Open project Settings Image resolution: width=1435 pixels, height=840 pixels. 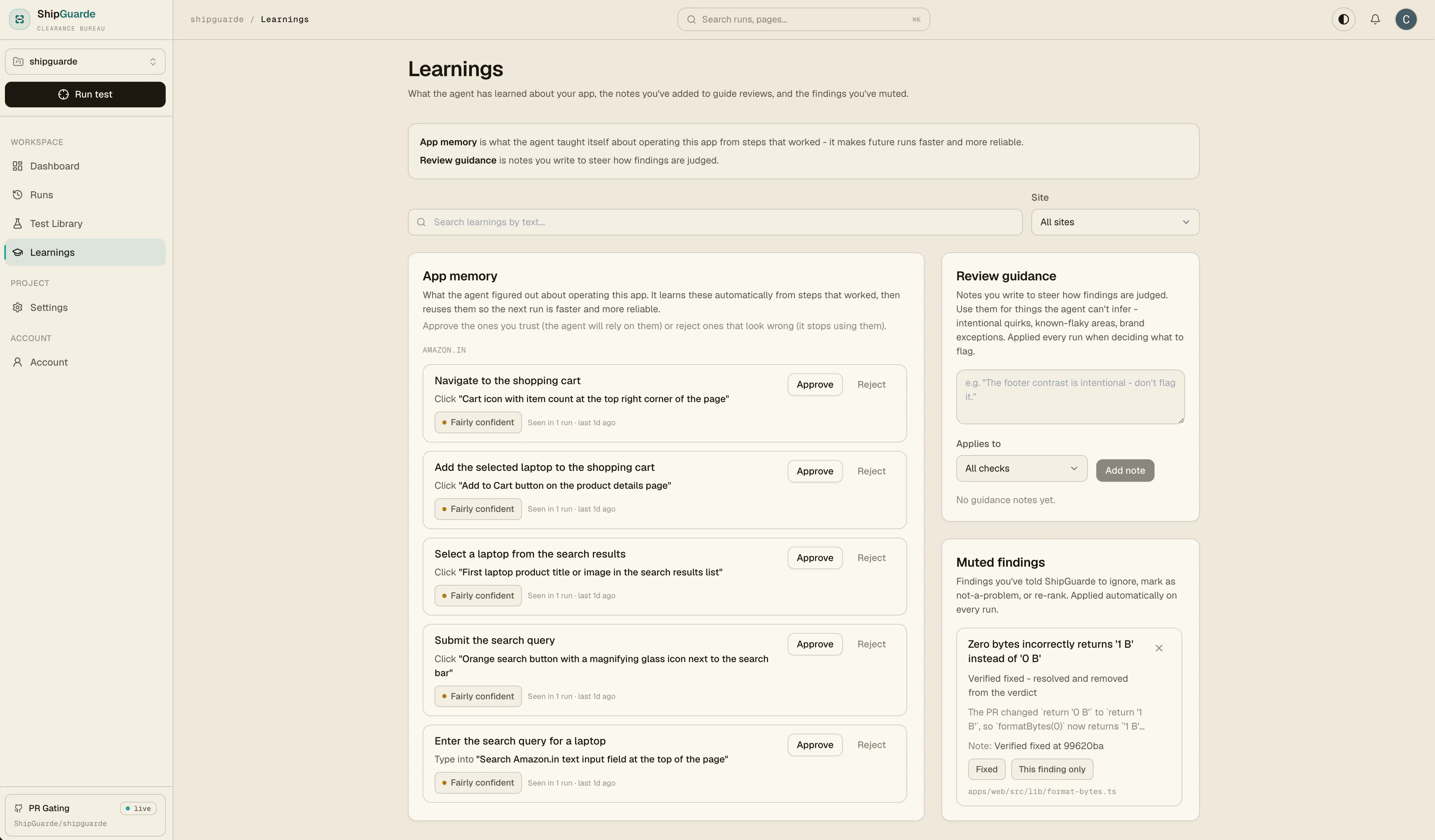pyautogui.click(x=85, y=307)
